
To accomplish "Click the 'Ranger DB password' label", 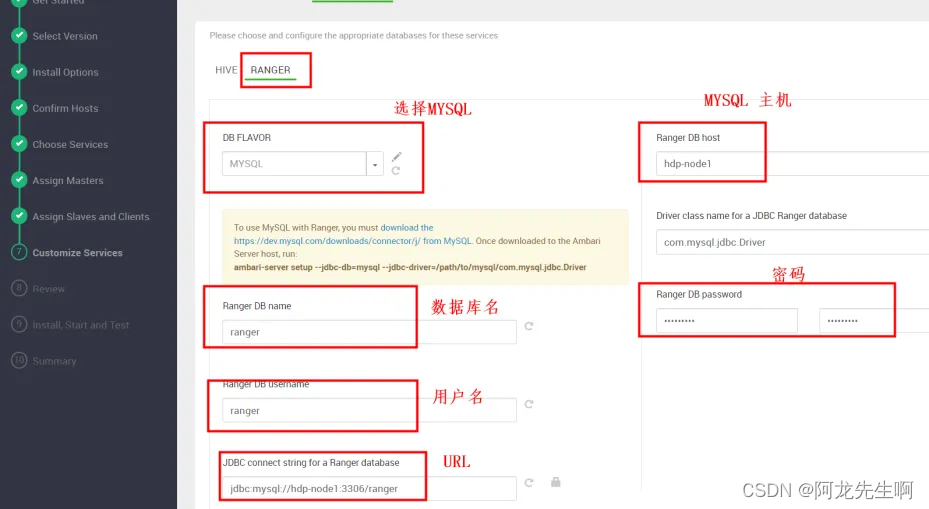I will (x=699, y=294).
